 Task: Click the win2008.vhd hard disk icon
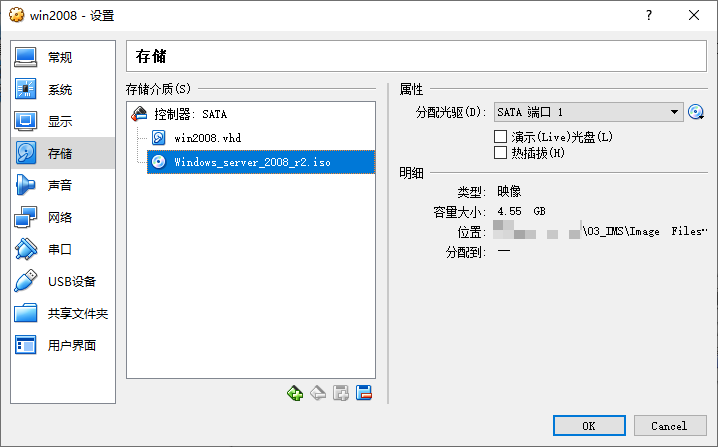tap(158, 138)
